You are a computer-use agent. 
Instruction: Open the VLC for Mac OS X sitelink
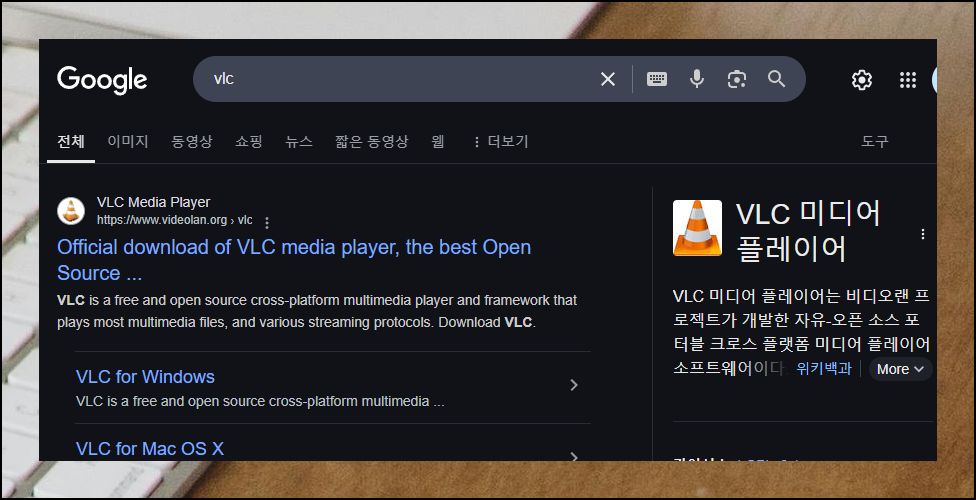point(149,448)
